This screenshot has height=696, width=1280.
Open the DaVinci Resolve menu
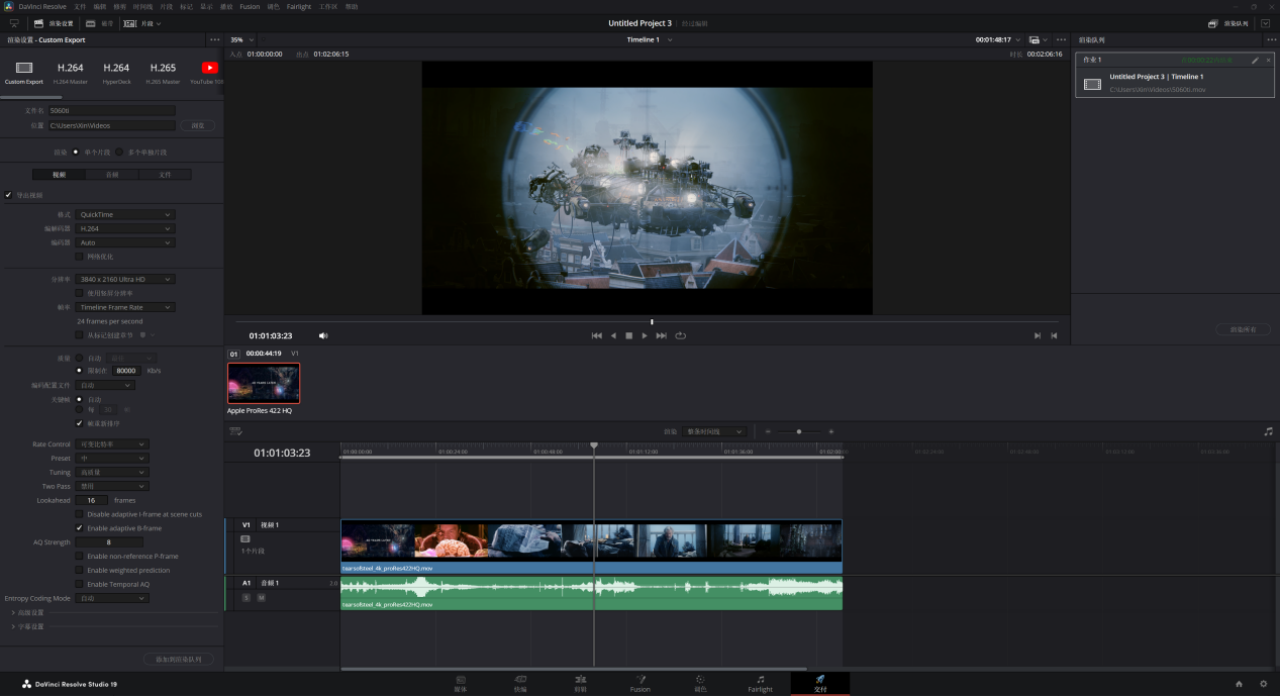coord(42,6)
